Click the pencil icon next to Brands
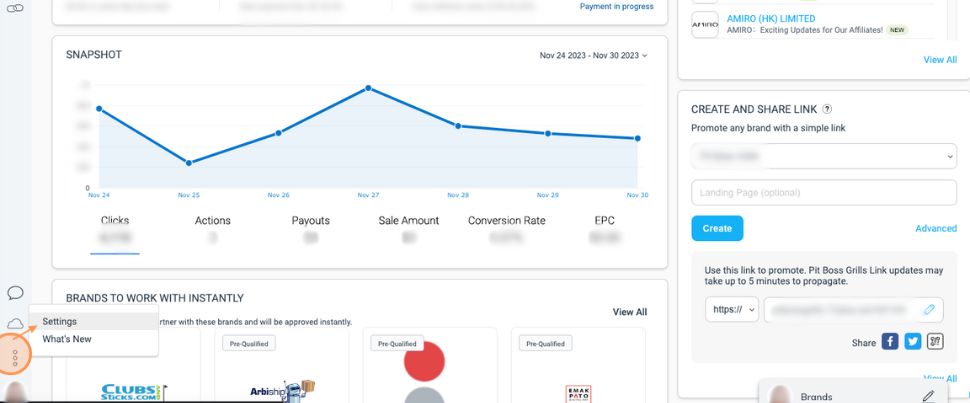The width and height of the screenshot is (970, 403). pyautogui.click(x=928, y=396)
